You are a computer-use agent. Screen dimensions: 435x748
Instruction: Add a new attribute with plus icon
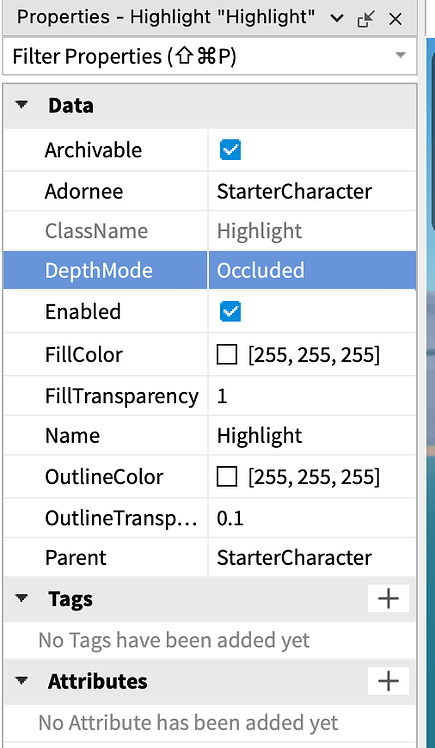[388, 681]
